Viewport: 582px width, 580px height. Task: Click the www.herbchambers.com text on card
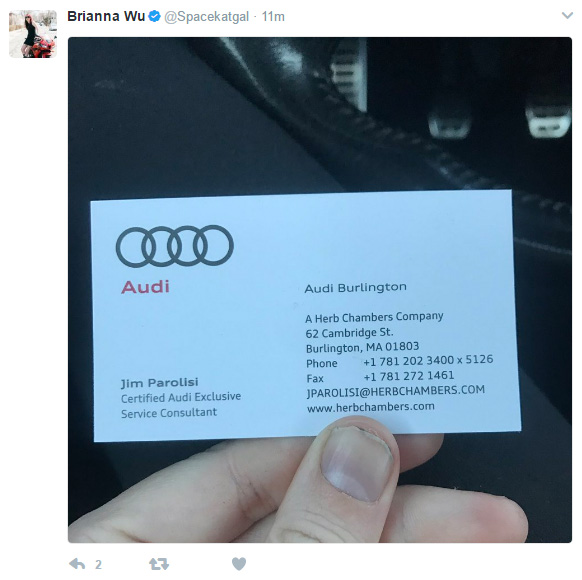coord(371,407)
